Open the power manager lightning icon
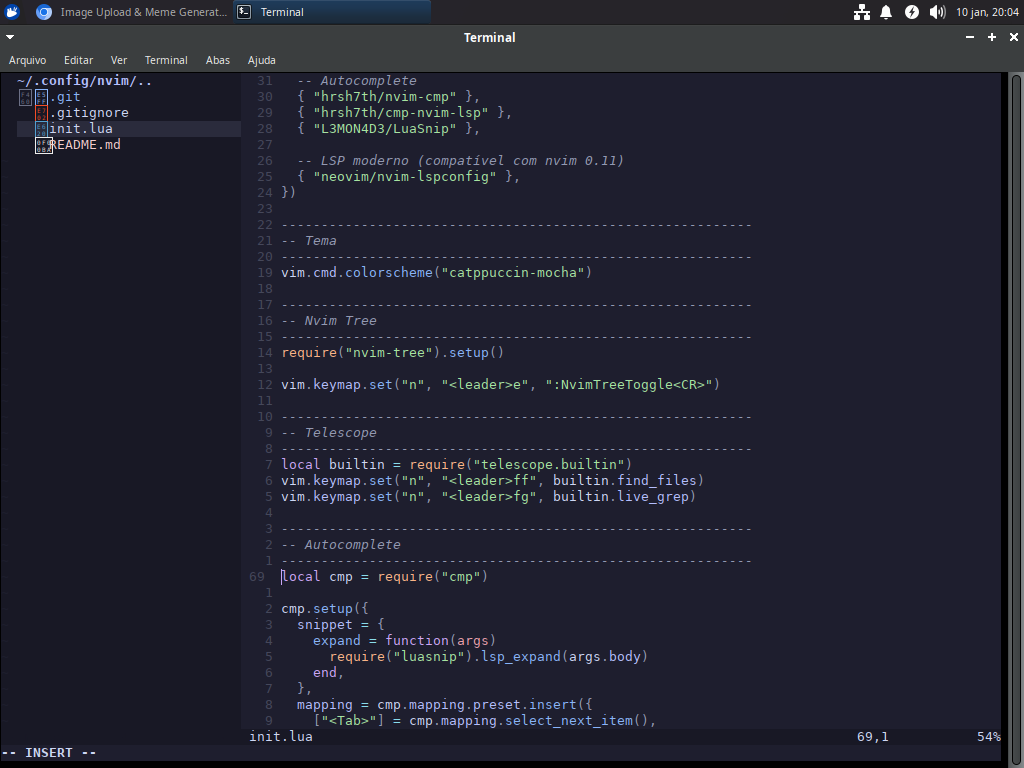 pos(912,12)
